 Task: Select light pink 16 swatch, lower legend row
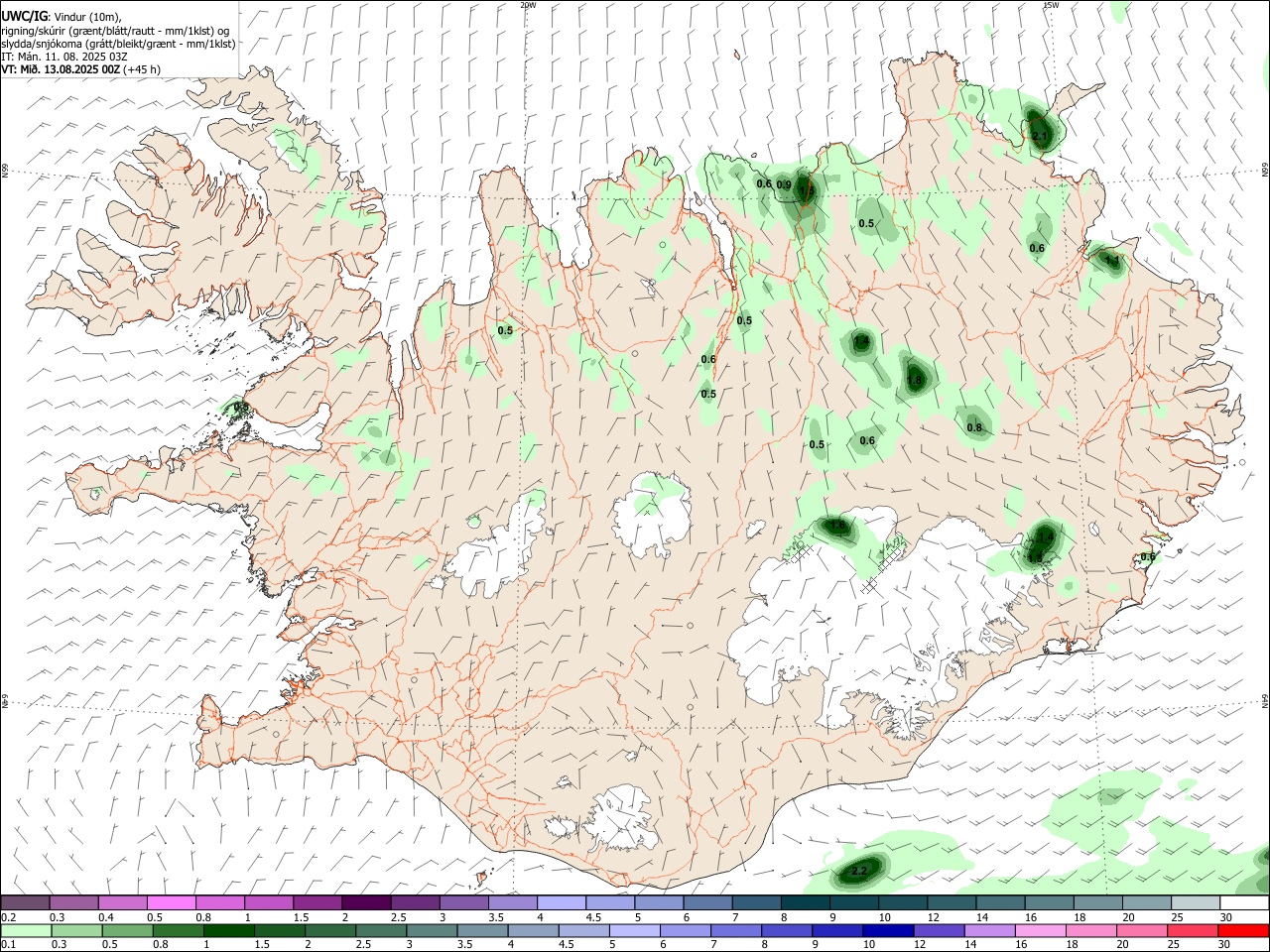(x=1041, y=931)
